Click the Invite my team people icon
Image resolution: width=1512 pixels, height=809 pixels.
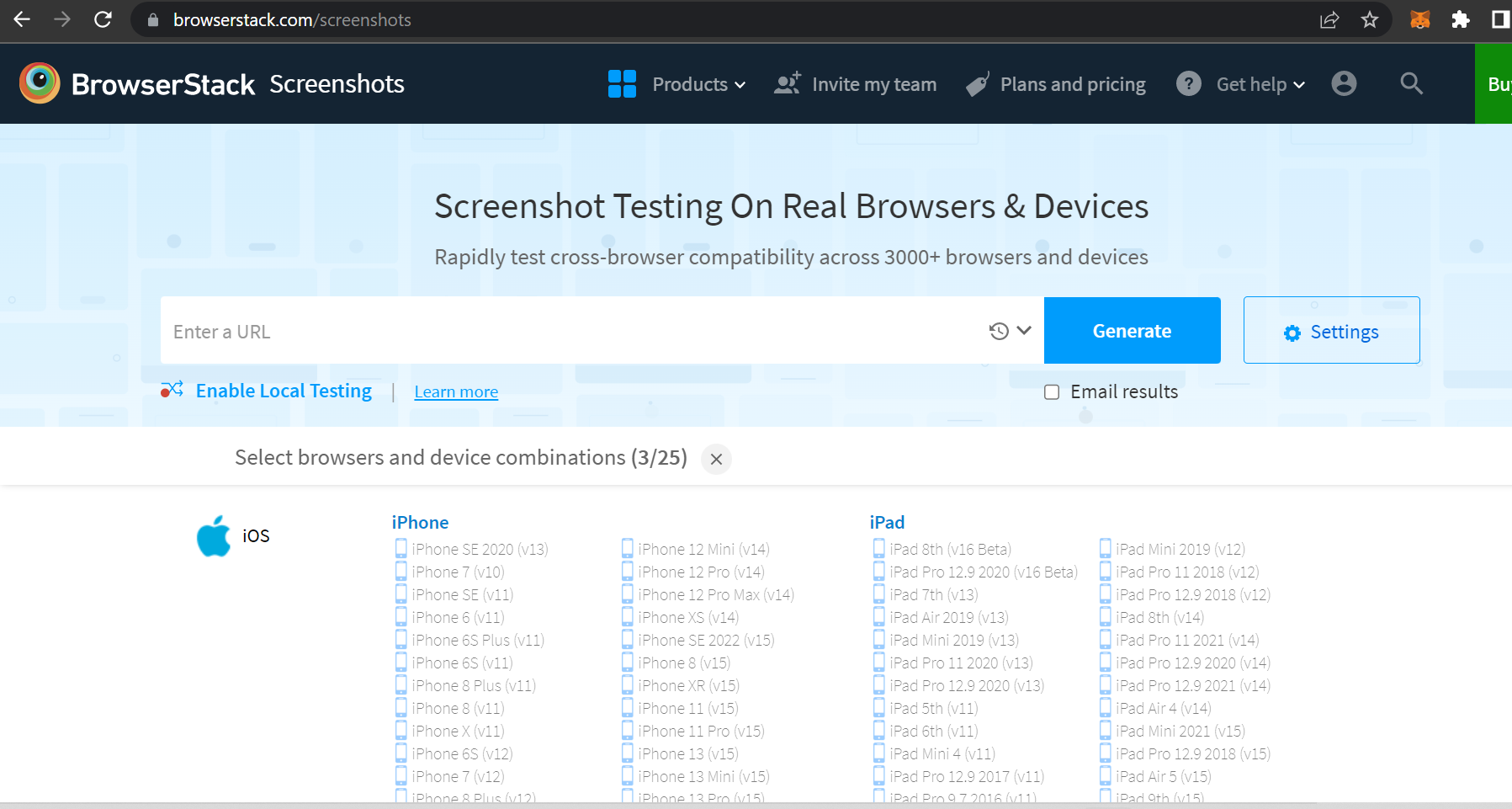[788, 83]
